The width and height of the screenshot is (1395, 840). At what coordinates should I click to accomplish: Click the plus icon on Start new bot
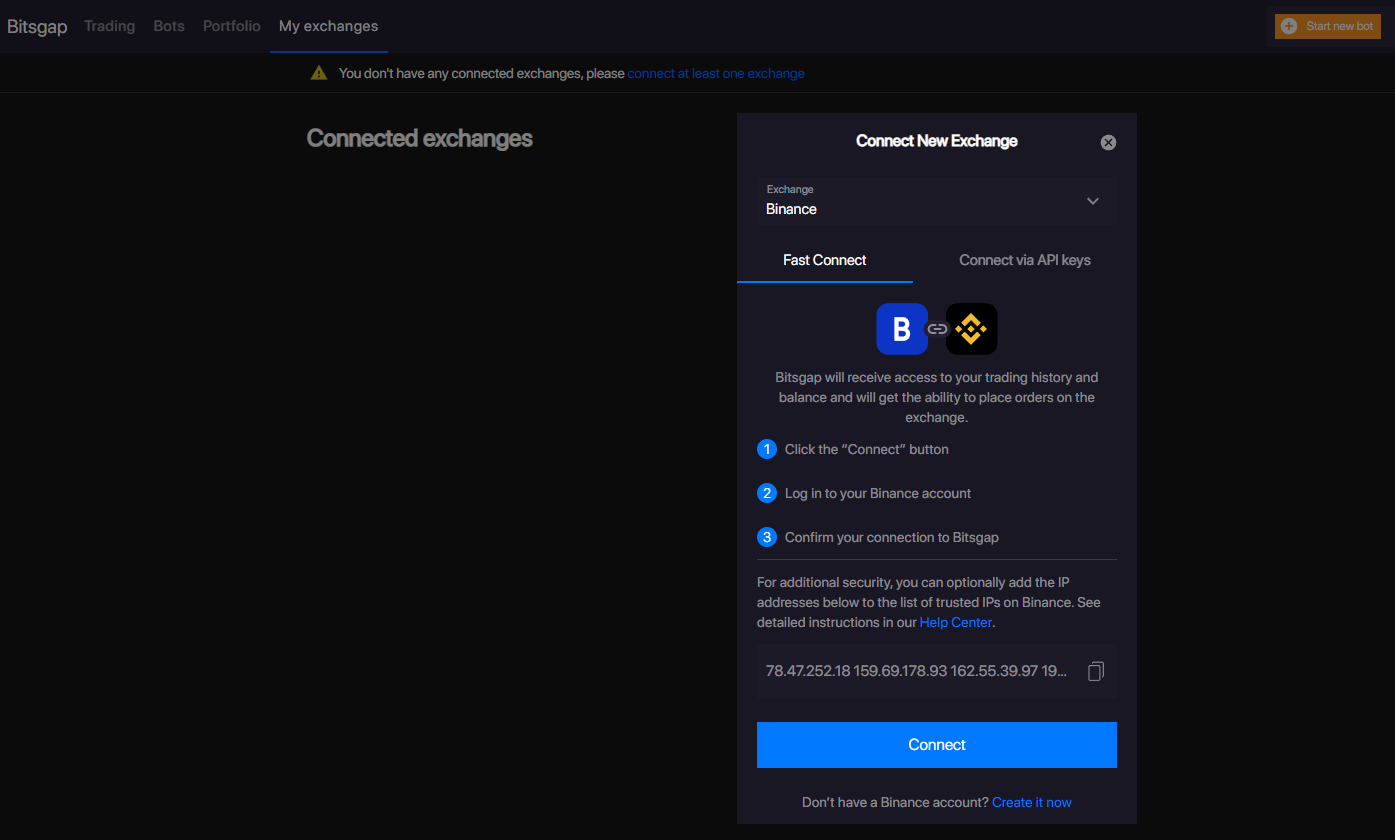pos(1289,26)
